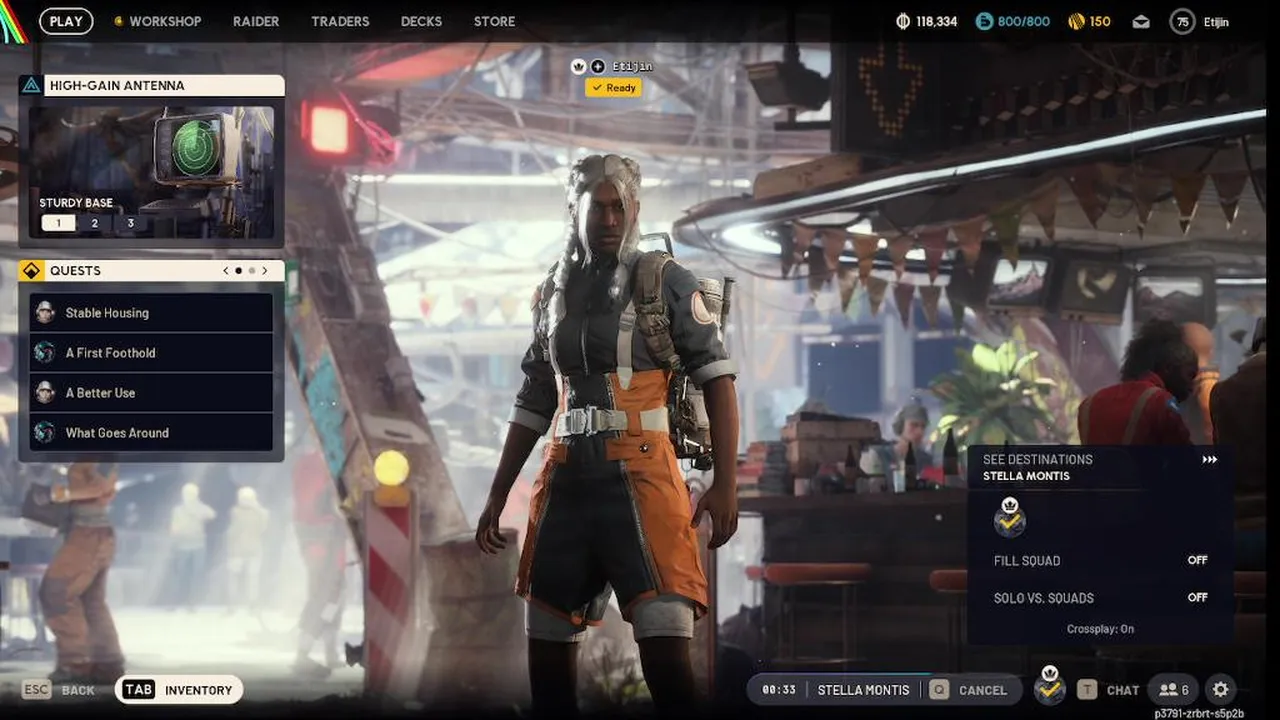The width and height of the screenshot is (1280, 720).
Task: Click the A First Foothold quest giver portrait
Action: (x=45, y=353)
